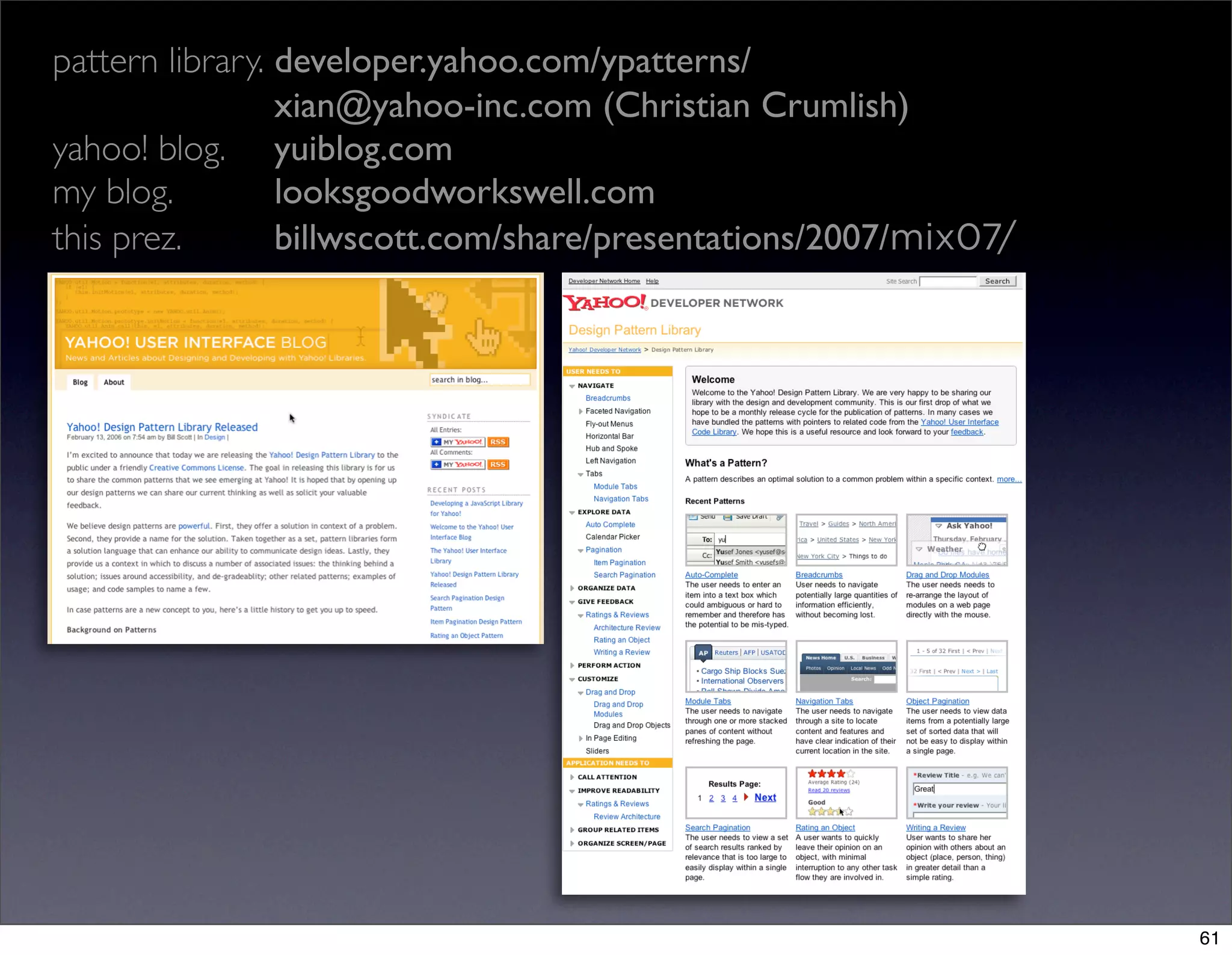
Task: Open the Writing a Review pattern link
Action: pos(936,828)
